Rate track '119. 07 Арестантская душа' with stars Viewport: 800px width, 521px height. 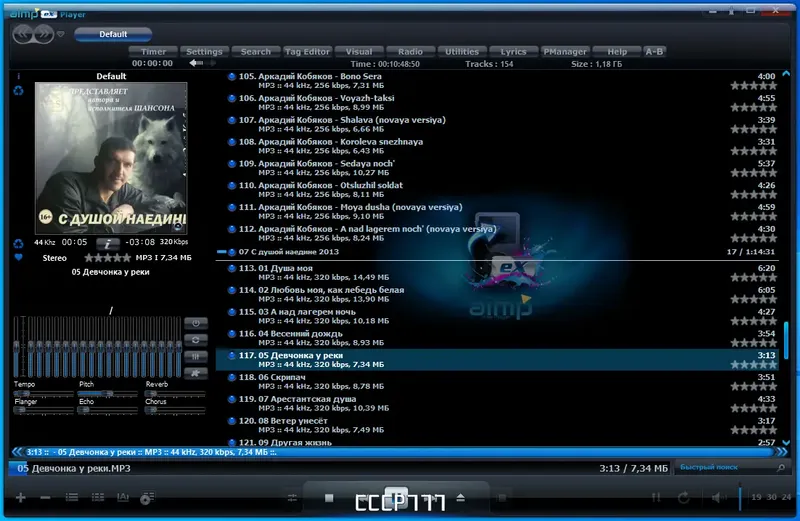coord(754,408)
